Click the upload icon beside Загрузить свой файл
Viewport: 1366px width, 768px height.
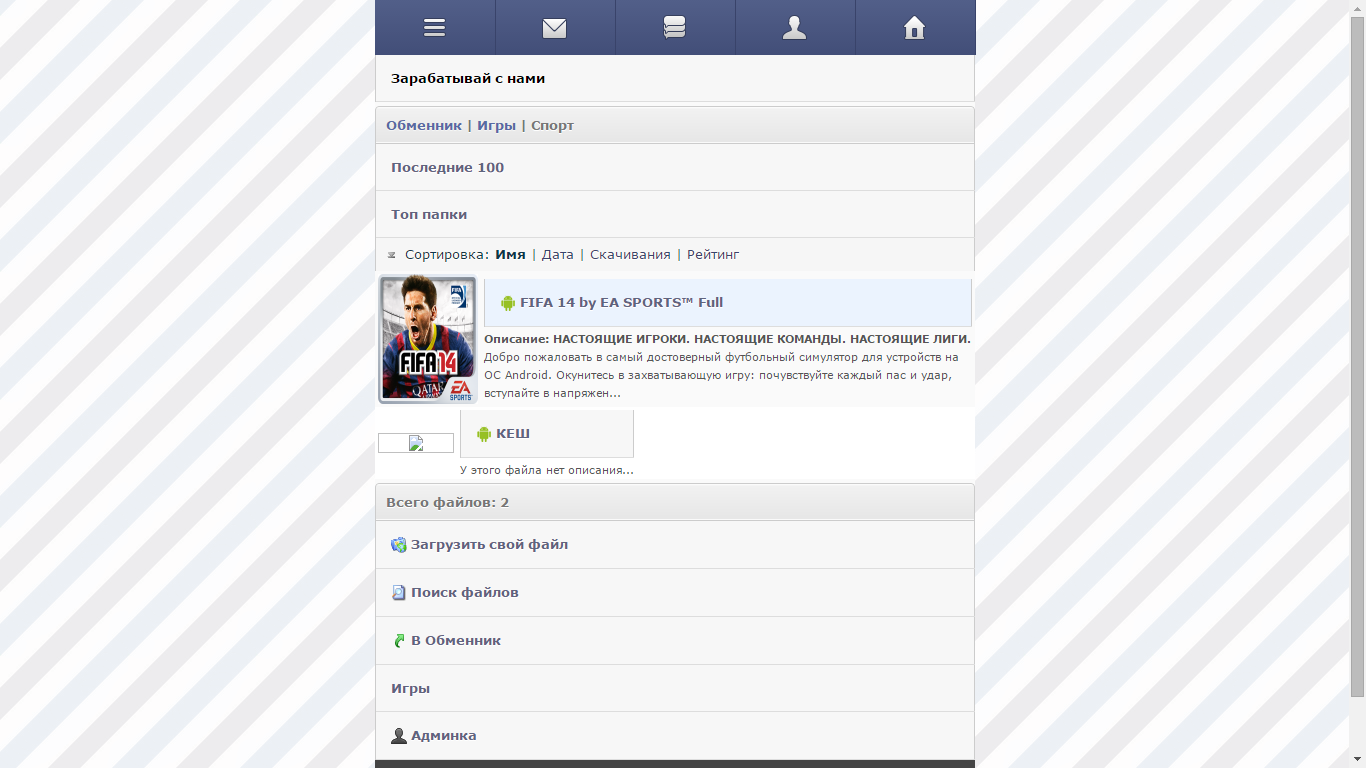[x=399, y=545]
